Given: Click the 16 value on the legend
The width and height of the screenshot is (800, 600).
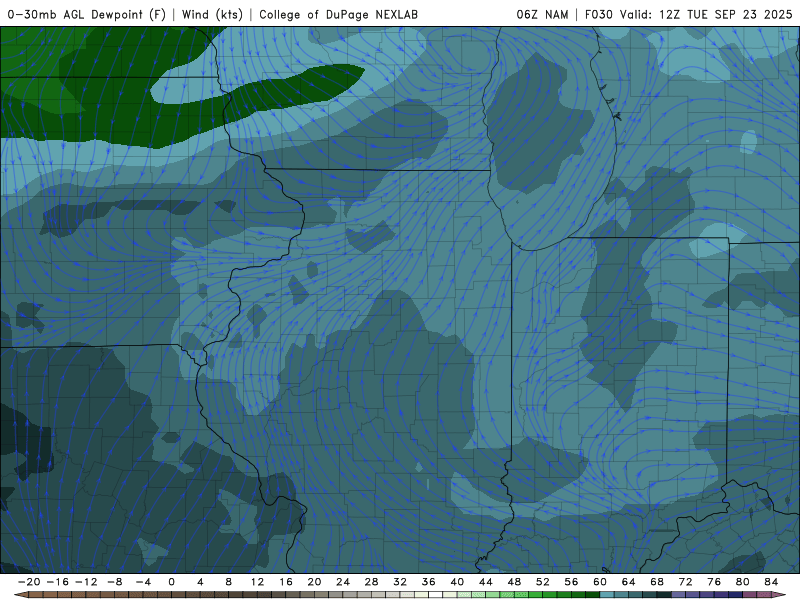Looking at the screenshot, I should (x=286, y=582).
